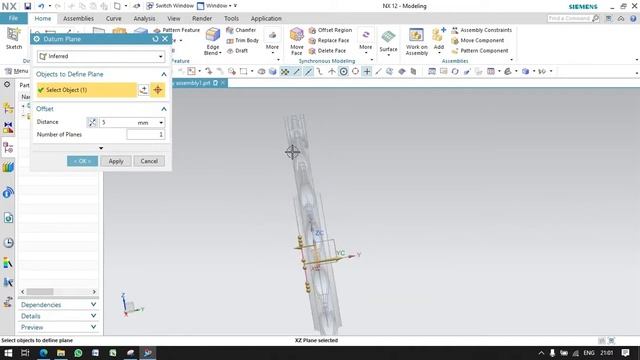Toggle the enable snap point icon
This screenshot has width=640, height=360.
(285, 71)
